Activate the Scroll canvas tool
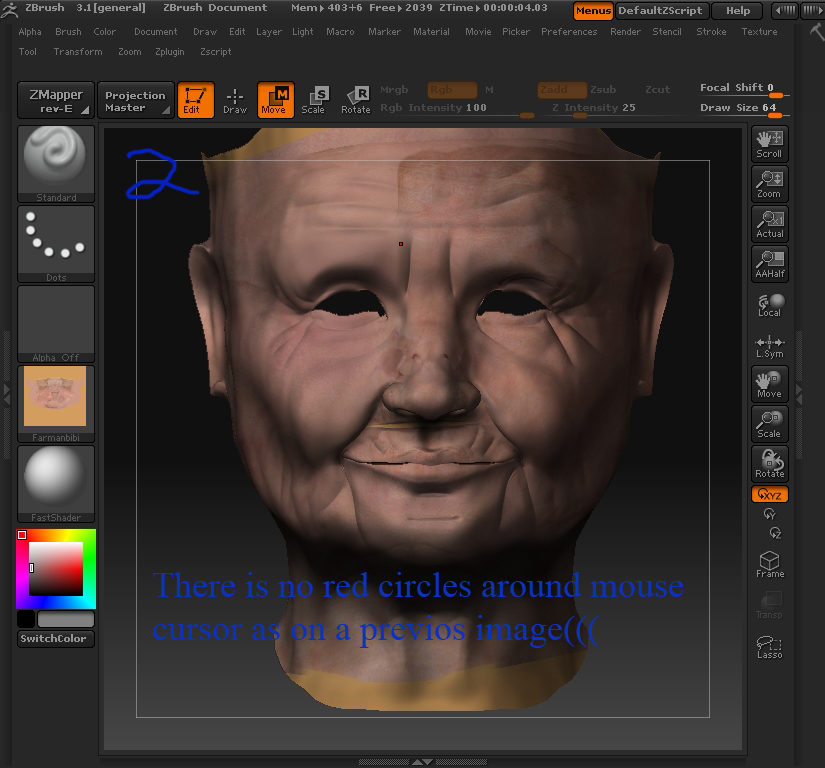Image resolution: width=825 pixels, height=768 pixels. [769, 143]
